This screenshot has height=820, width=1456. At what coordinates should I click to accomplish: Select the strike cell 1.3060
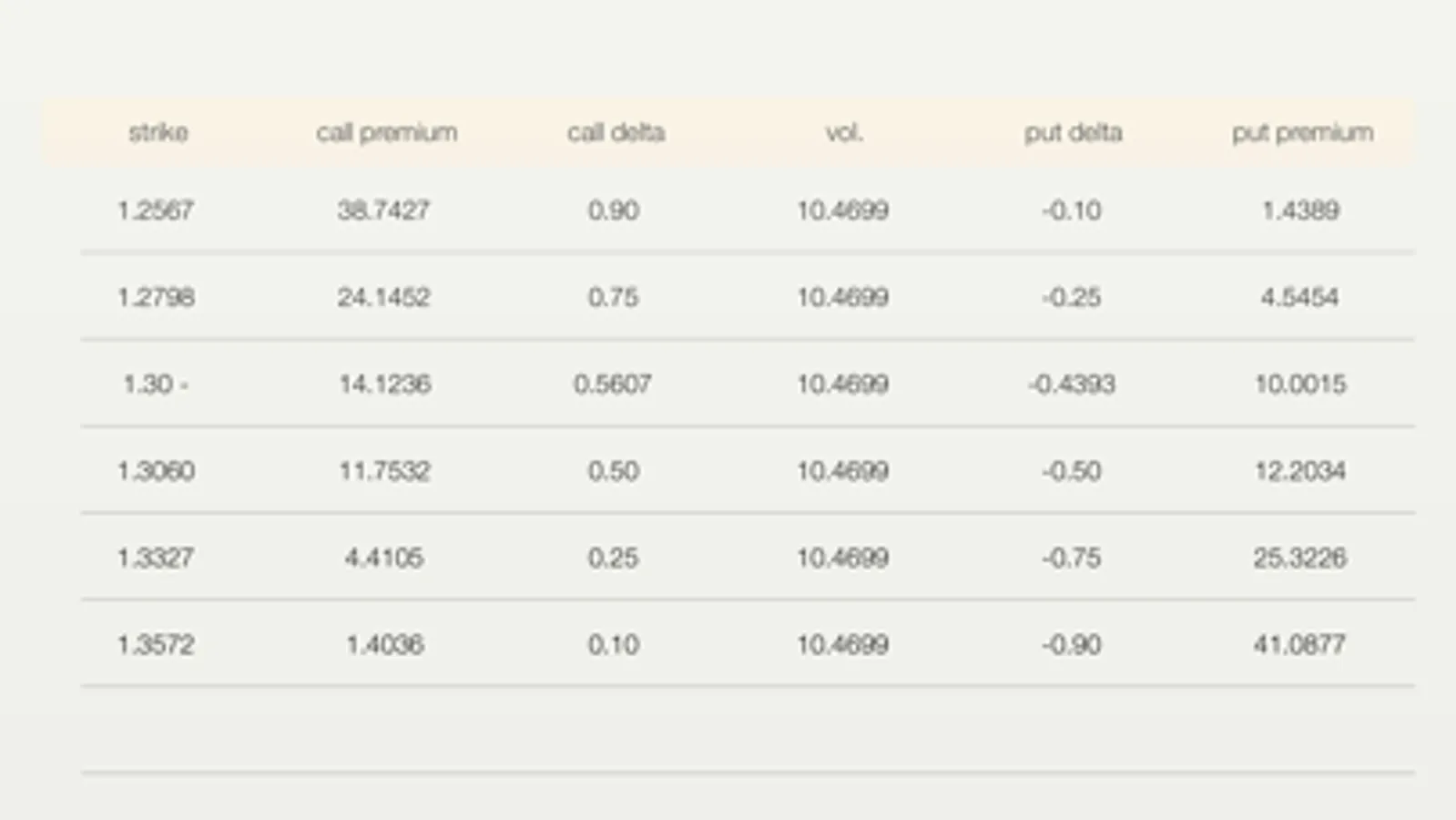pos(156,471)
